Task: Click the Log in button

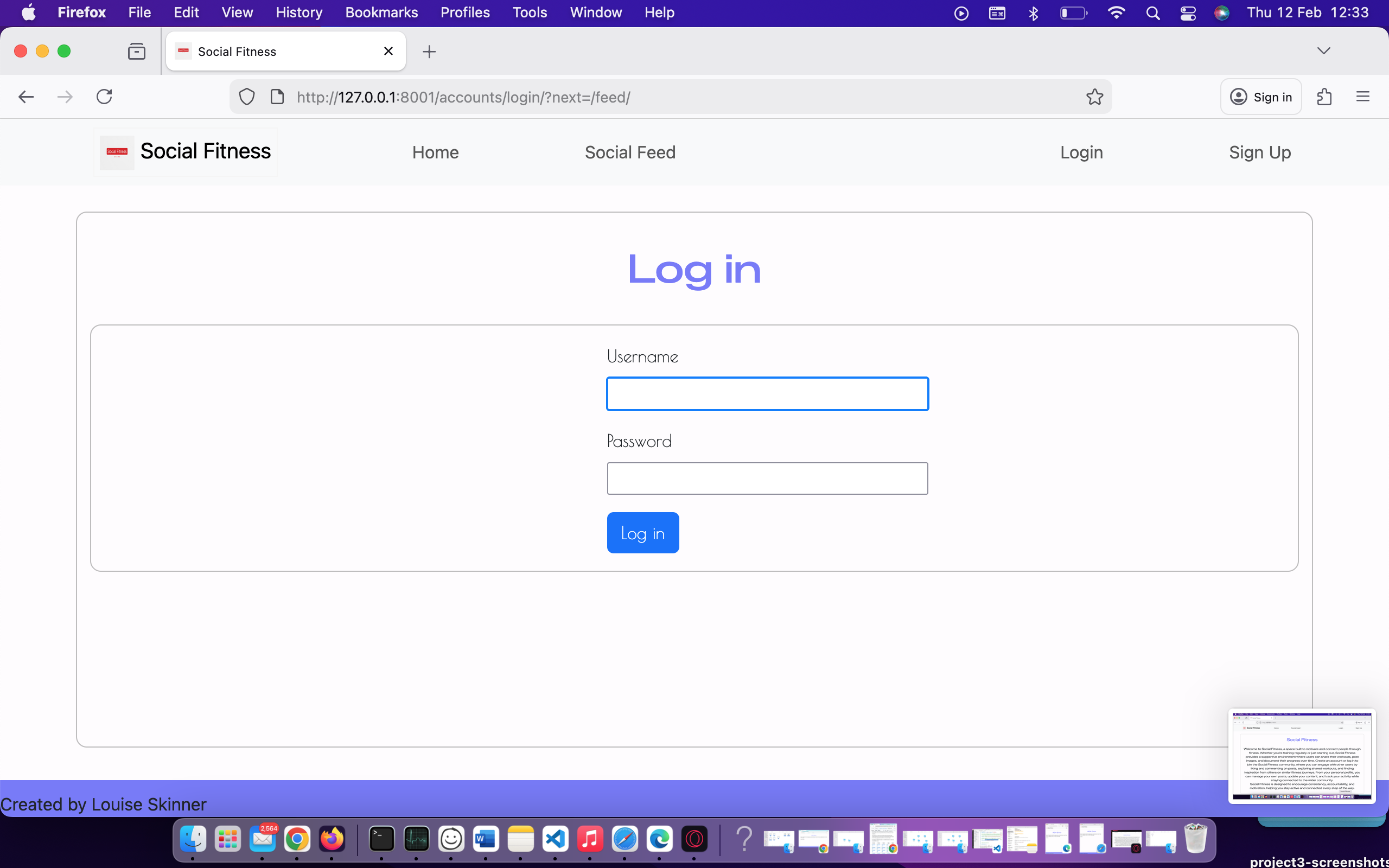Action: point(642,532)
